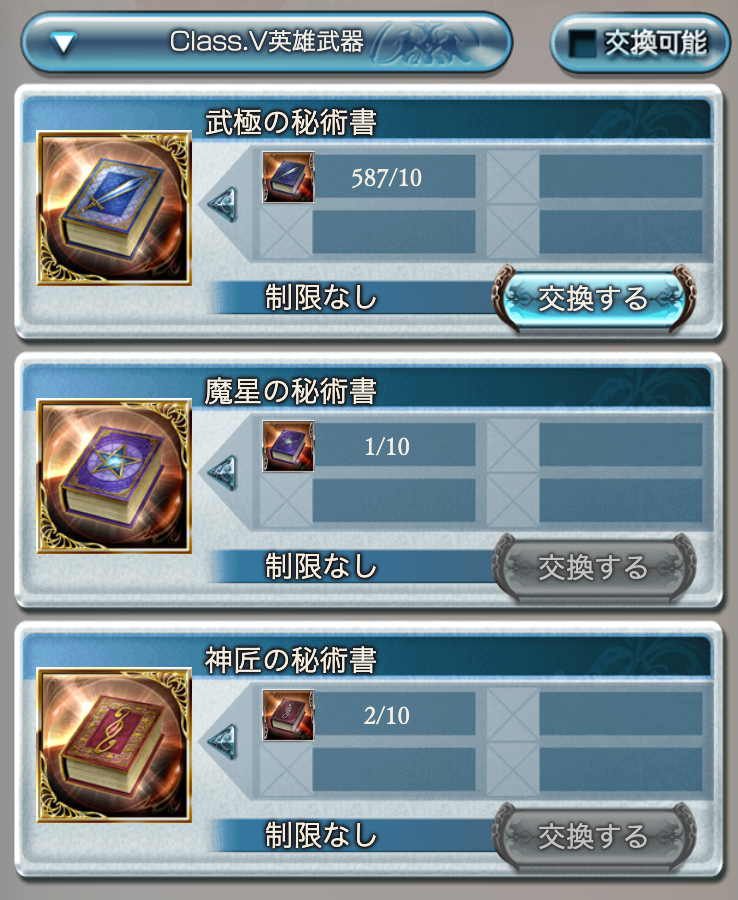Click the greyed 交換する button for 神匠の秘術書
Image resolution: width=738 pixels, height=900 pixels.
pyautogui.click(x=593, y=836)
